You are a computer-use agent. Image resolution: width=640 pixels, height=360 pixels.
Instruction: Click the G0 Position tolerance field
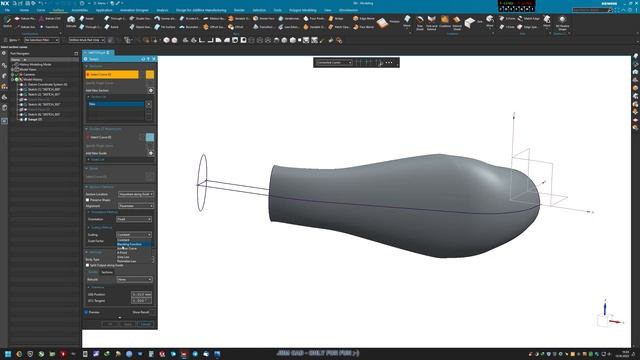tap(141, 294)
